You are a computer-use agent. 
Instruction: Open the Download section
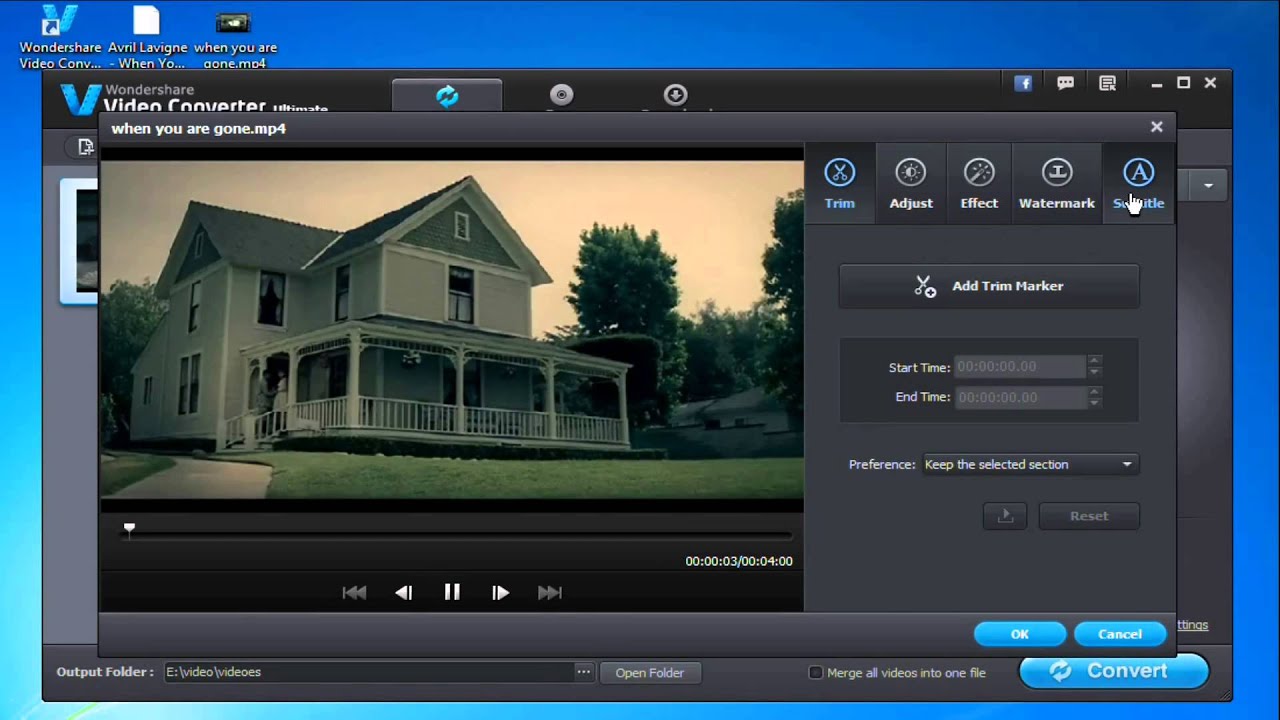coord(675,96)
